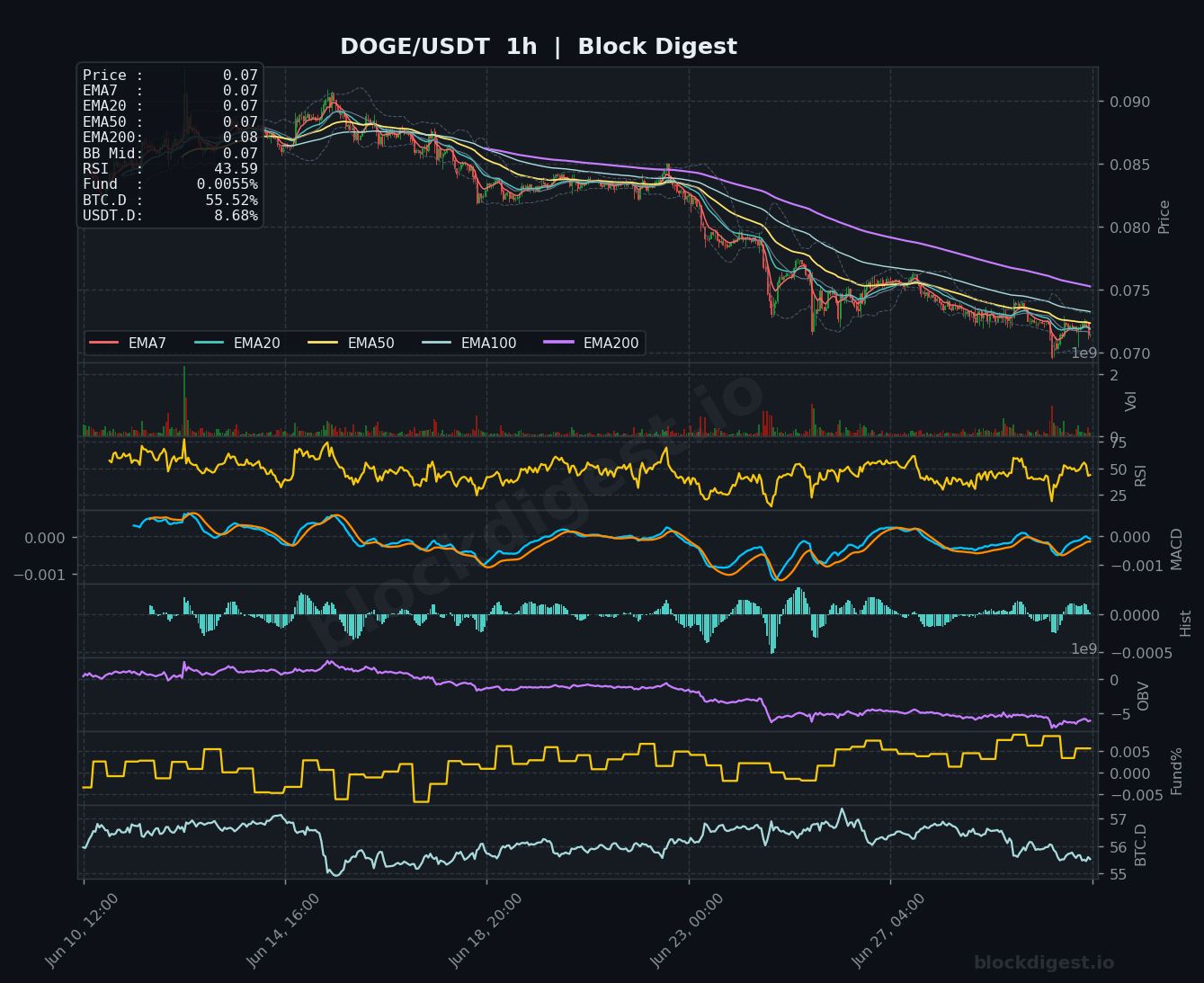
Task: Click the Fund% panel axis label
Action: pos(1176,771)
